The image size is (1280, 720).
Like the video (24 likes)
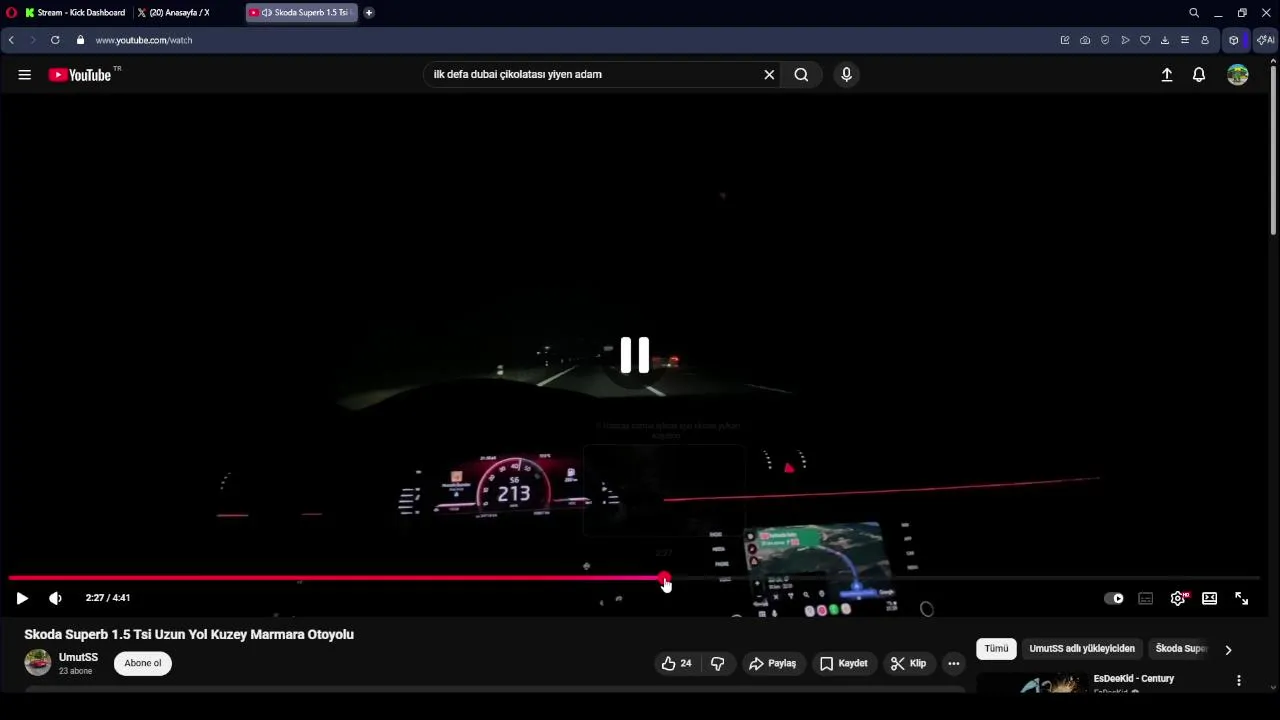point(676,663)
